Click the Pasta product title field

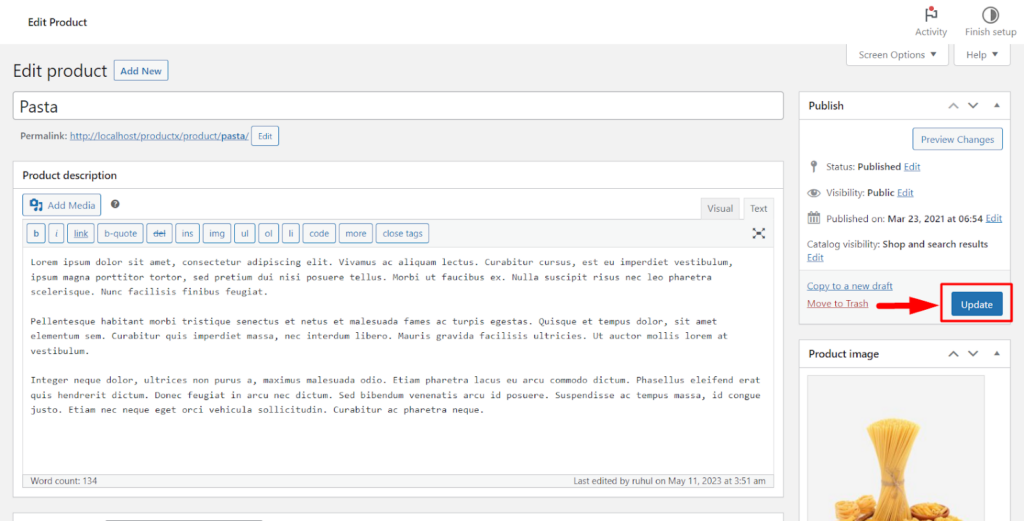tap(398, 106)
